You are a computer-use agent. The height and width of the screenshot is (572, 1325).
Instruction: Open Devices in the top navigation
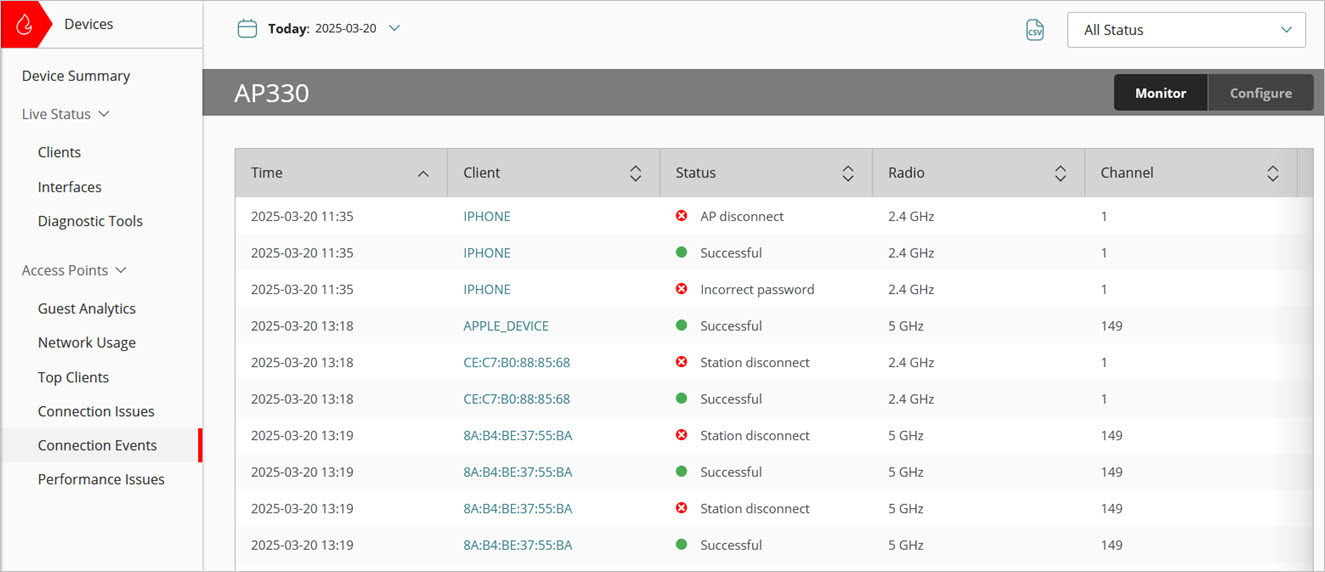coord(89,24)
